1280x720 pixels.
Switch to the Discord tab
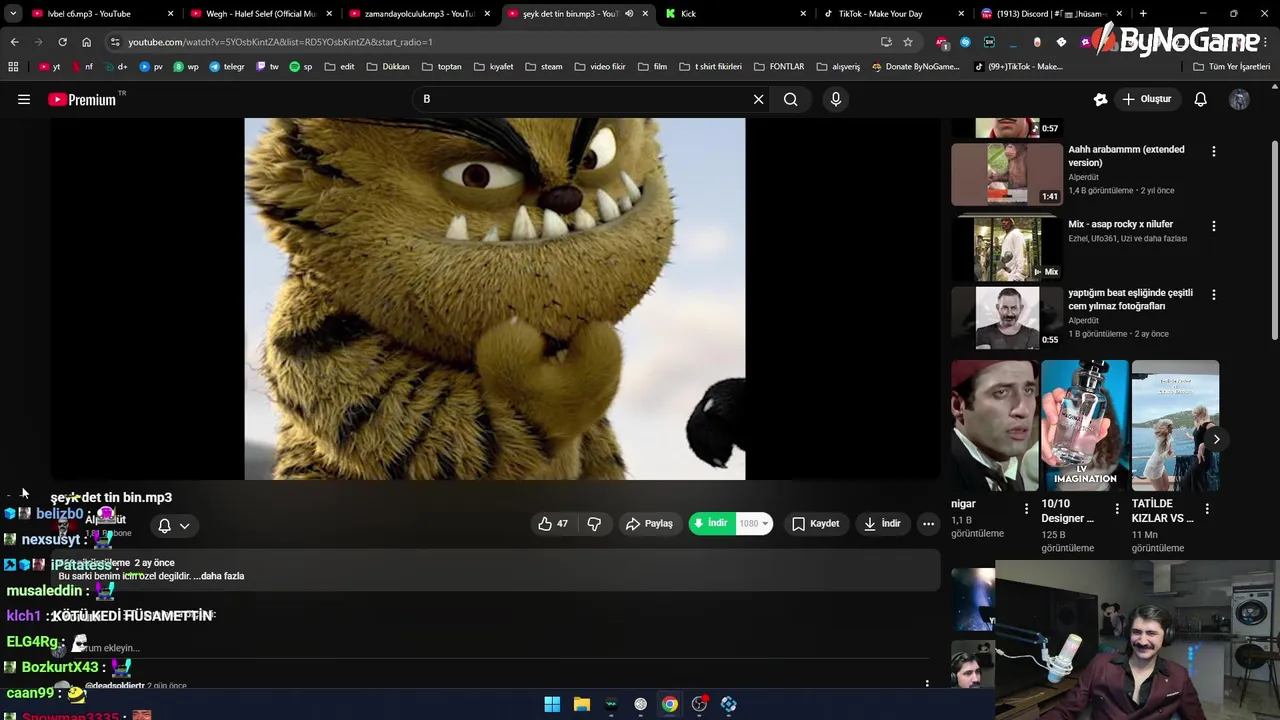(x=1050, y=14)
